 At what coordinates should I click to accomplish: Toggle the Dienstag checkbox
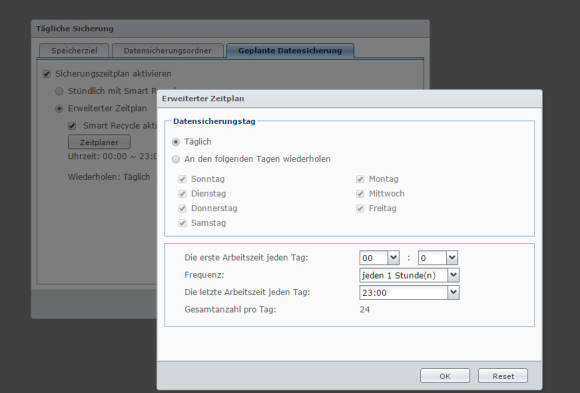[182, 194]
